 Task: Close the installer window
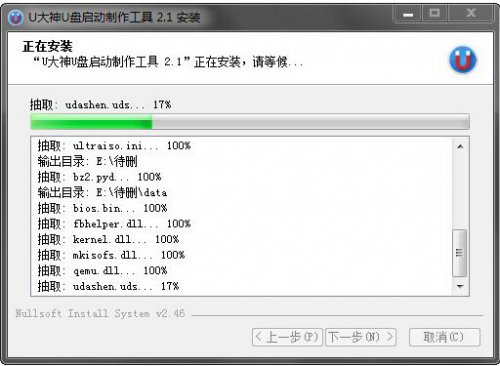point(471,13)
